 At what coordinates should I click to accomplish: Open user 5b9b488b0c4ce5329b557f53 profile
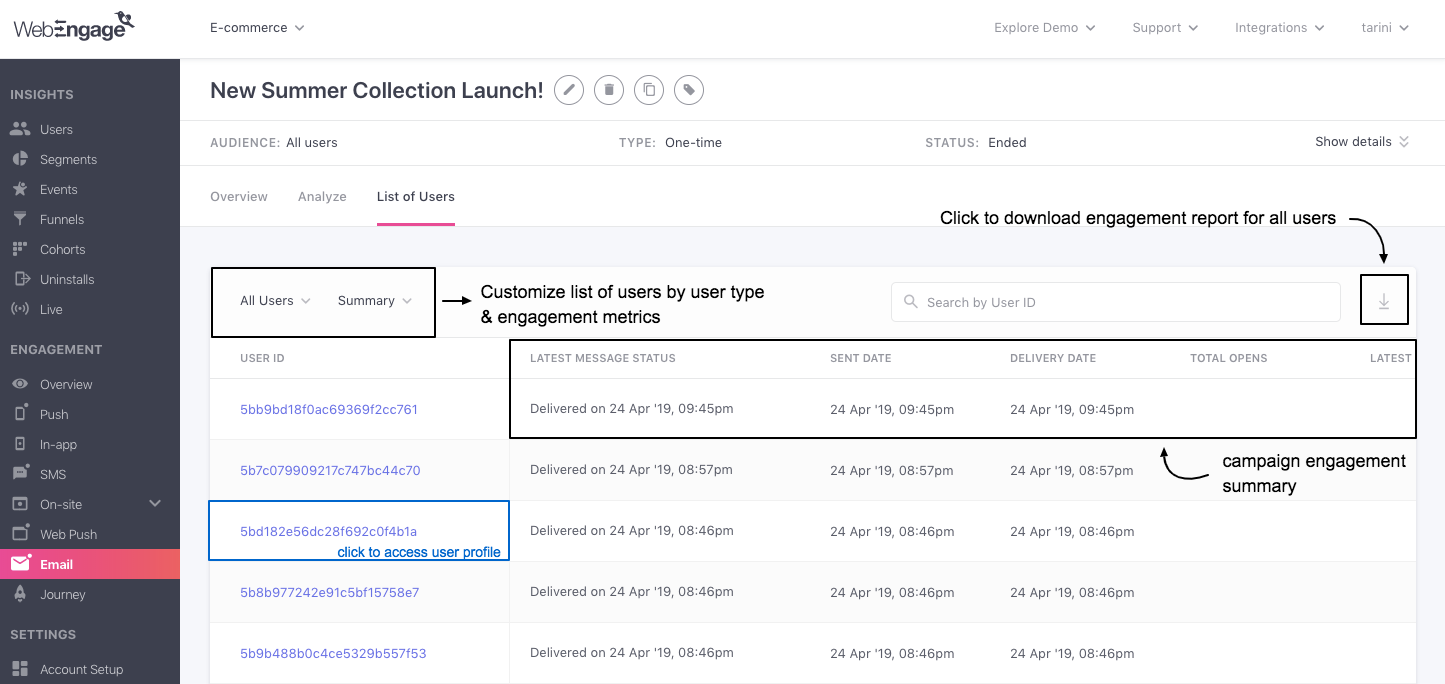(x=333, y=653)
